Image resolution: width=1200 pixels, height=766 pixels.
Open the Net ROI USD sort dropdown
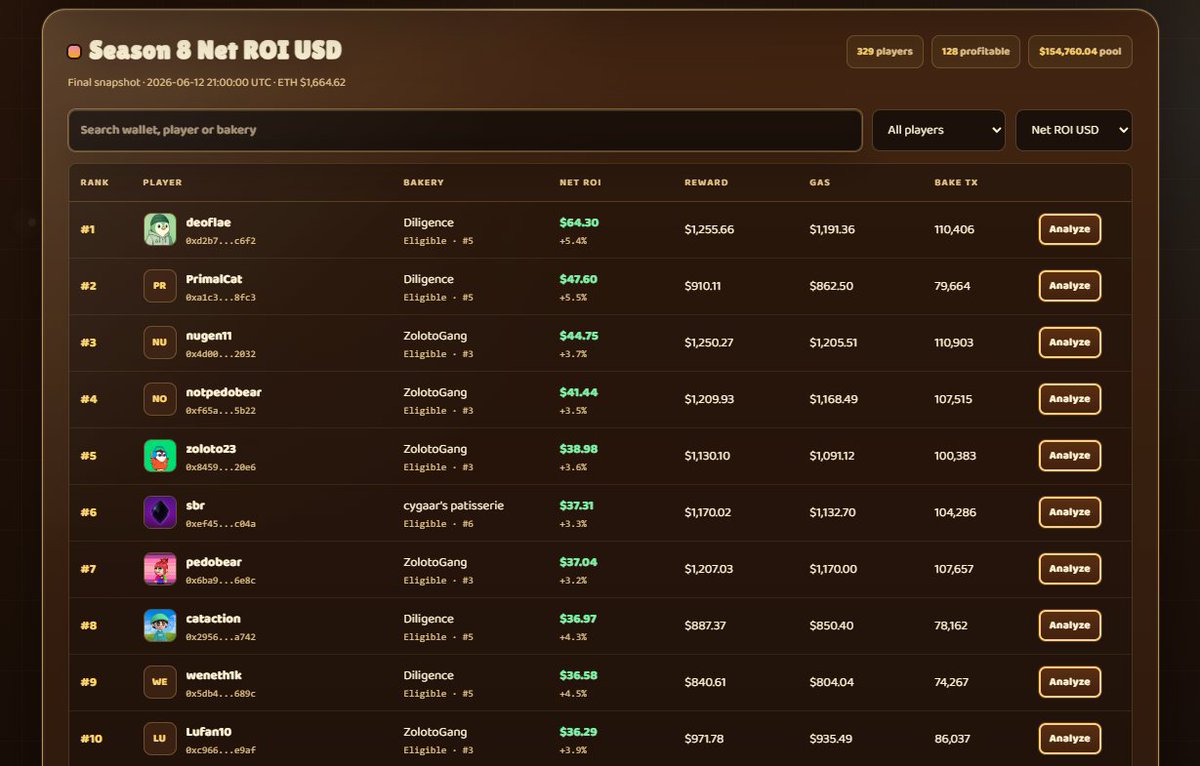pos(1074,130)
